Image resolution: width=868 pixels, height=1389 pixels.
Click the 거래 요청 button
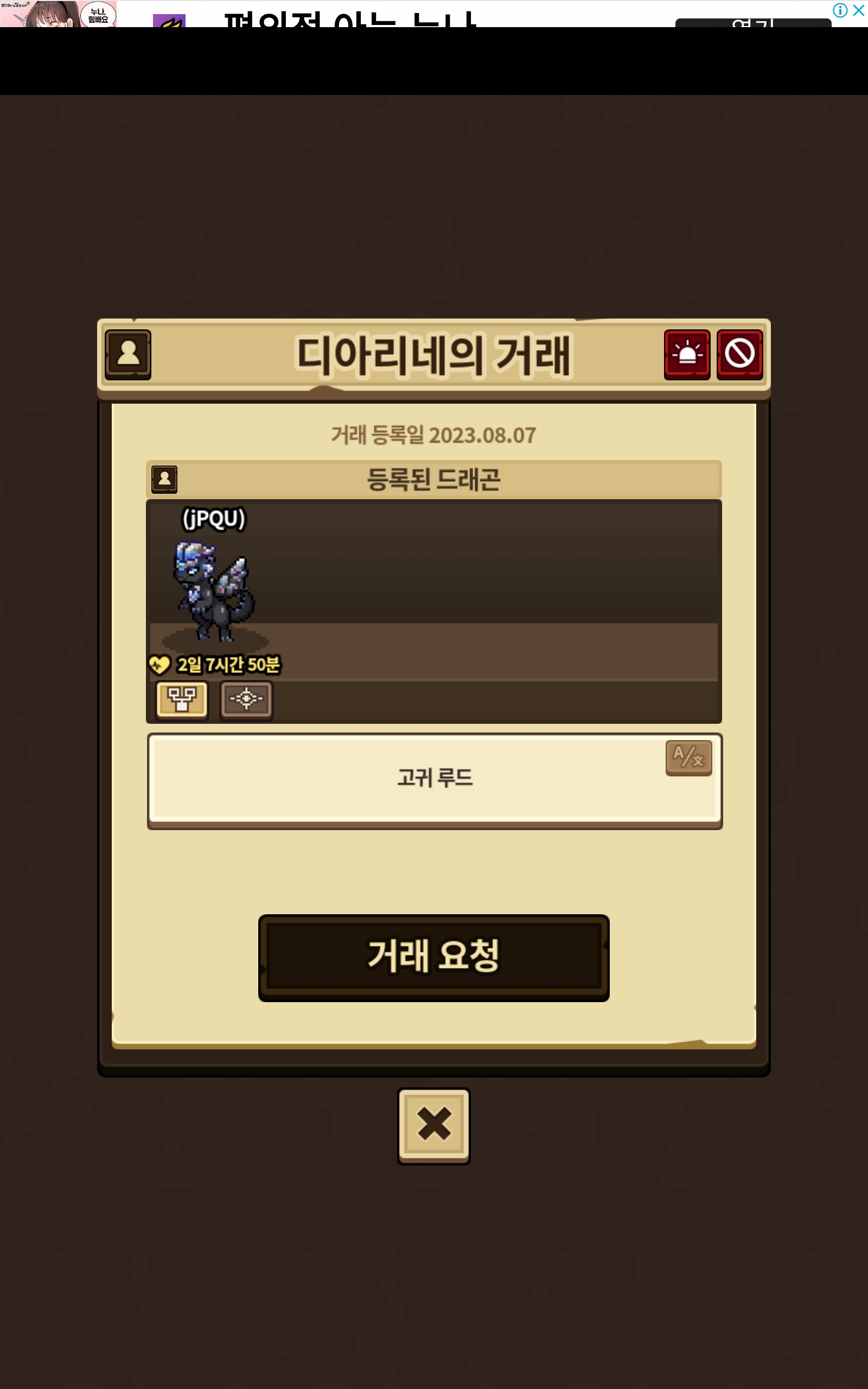(434, 957)
